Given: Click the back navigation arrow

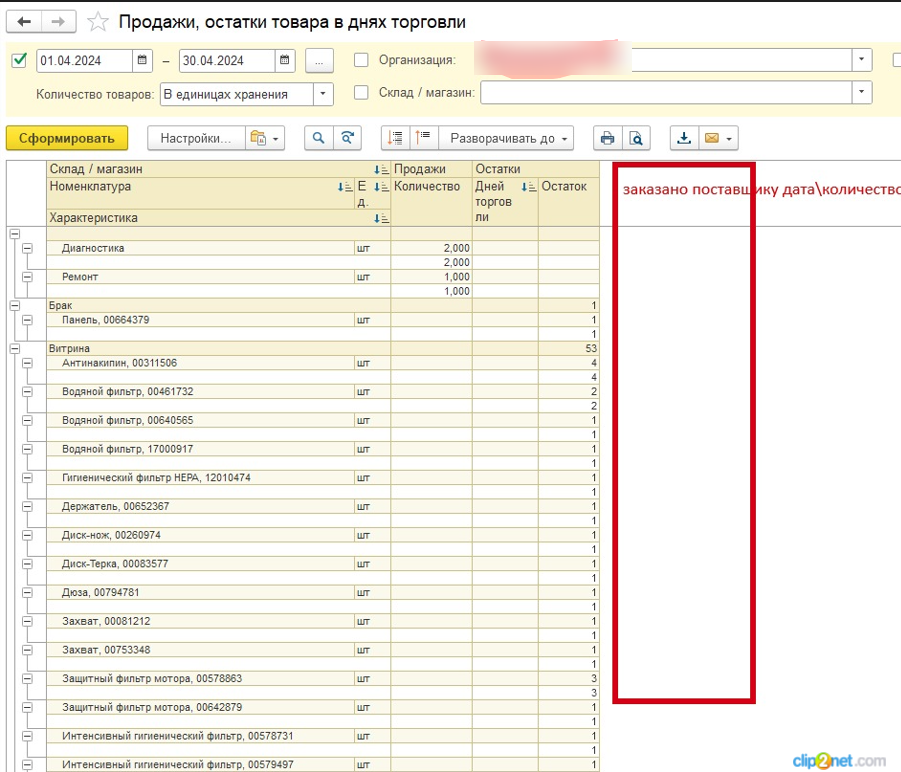Looking at the screenshot, I should click(24, 21).
